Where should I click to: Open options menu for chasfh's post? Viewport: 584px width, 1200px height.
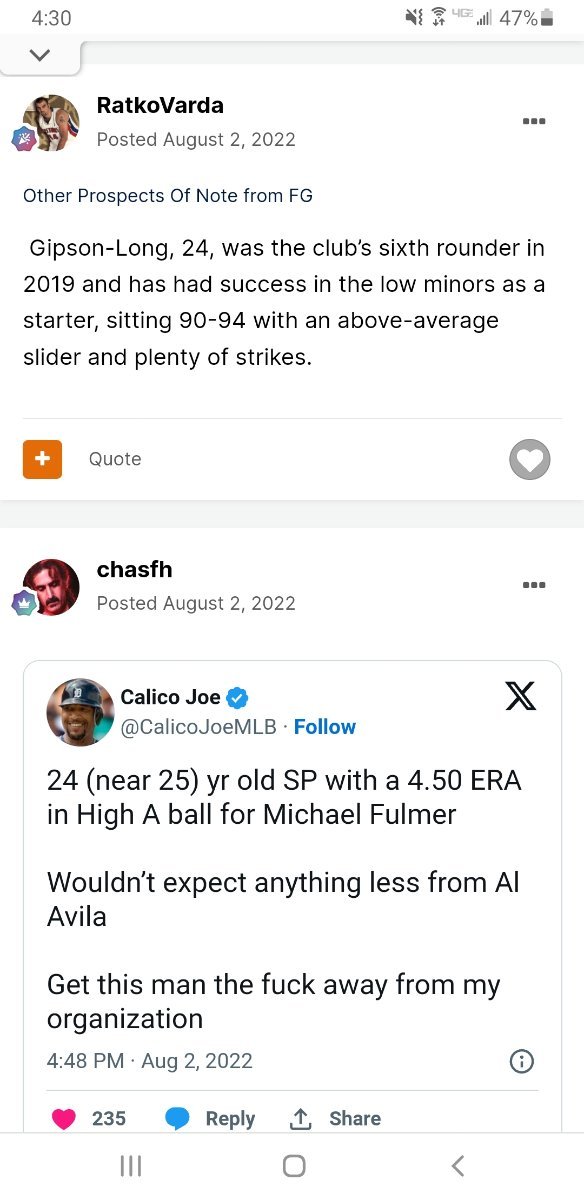pos(533,585)
